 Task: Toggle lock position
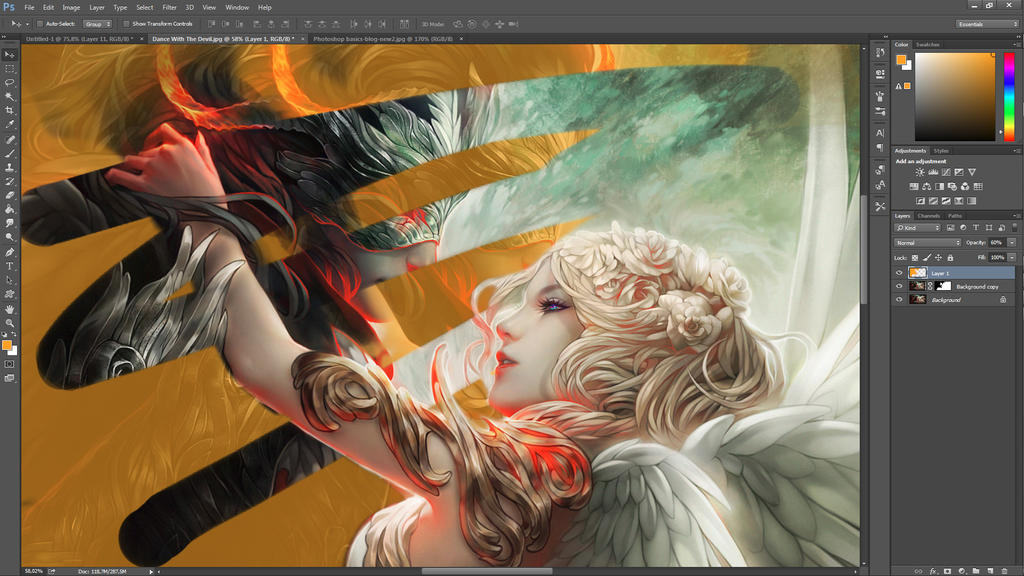938,258
